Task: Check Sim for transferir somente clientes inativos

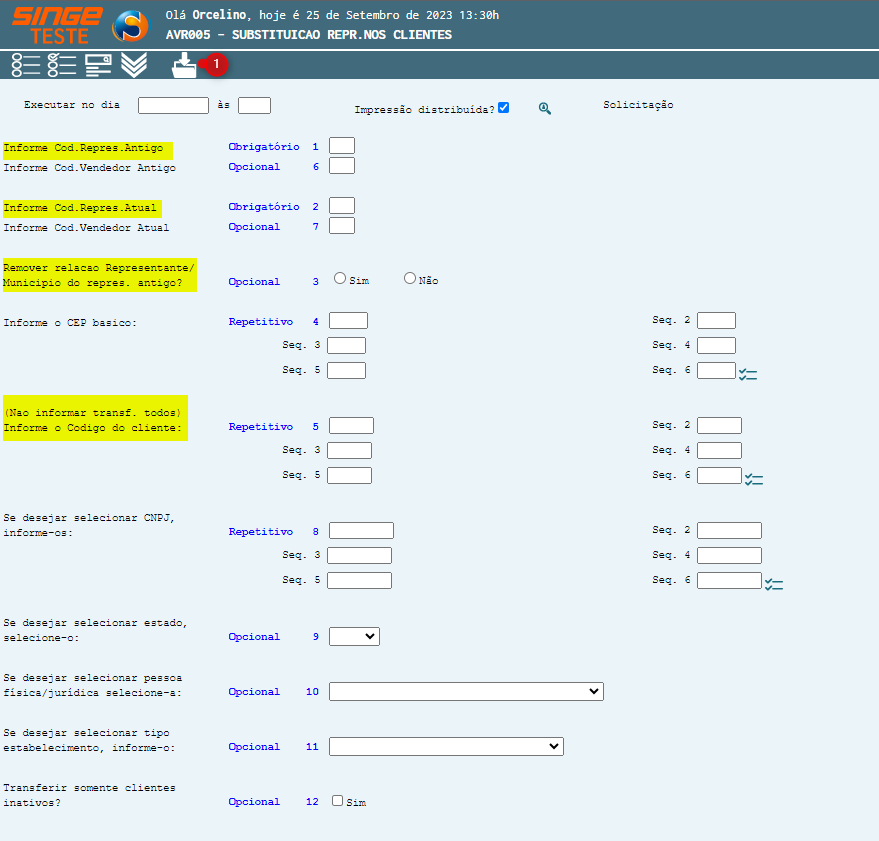Action: pyautogui.click(x=338, y=800)
